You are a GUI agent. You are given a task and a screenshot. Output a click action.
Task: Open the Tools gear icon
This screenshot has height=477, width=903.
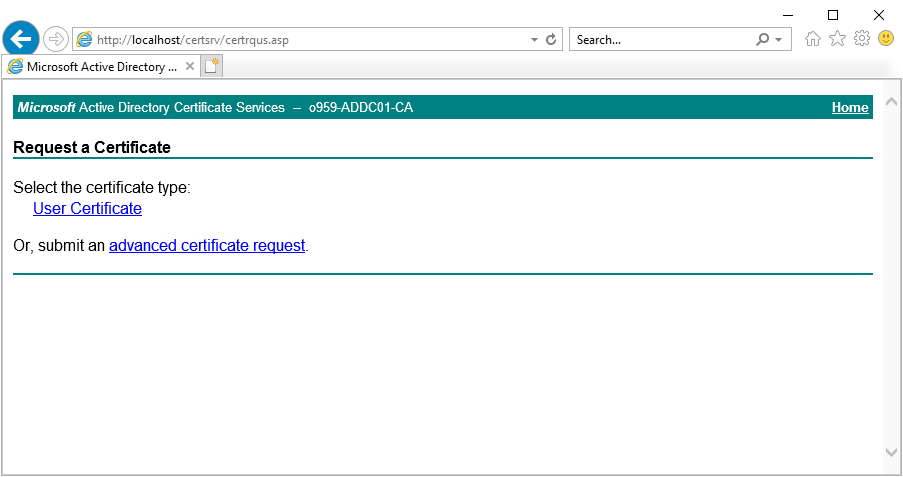(x=862, y=39)
